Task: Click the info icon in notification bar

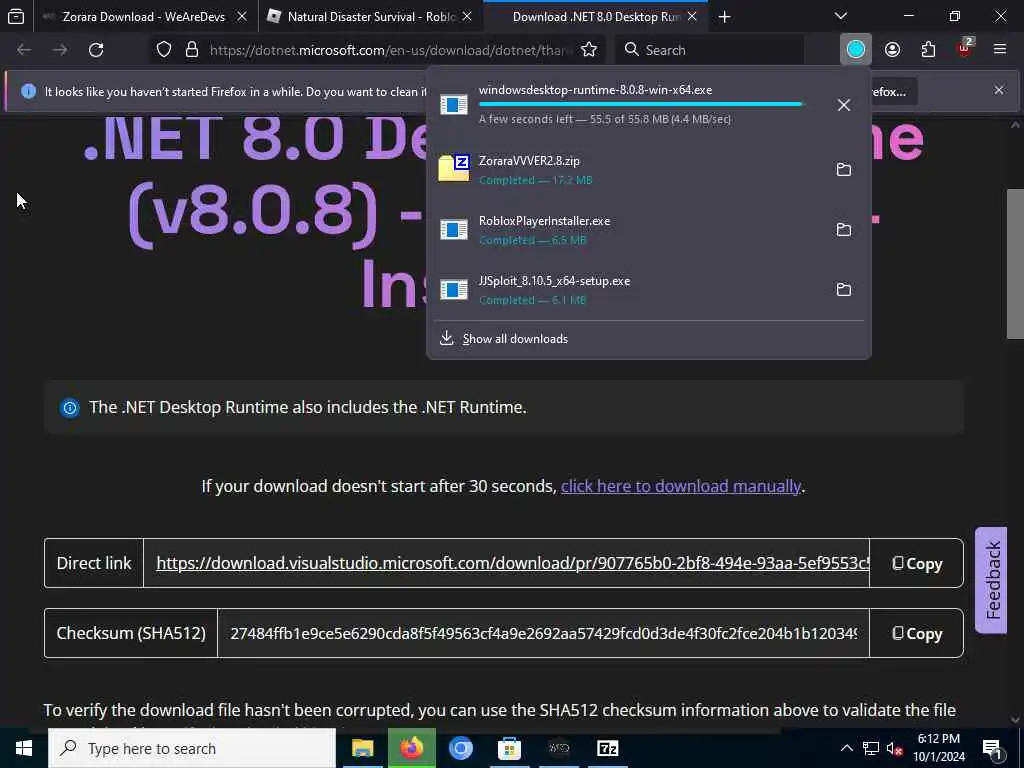Action: [x=28, y=91]
